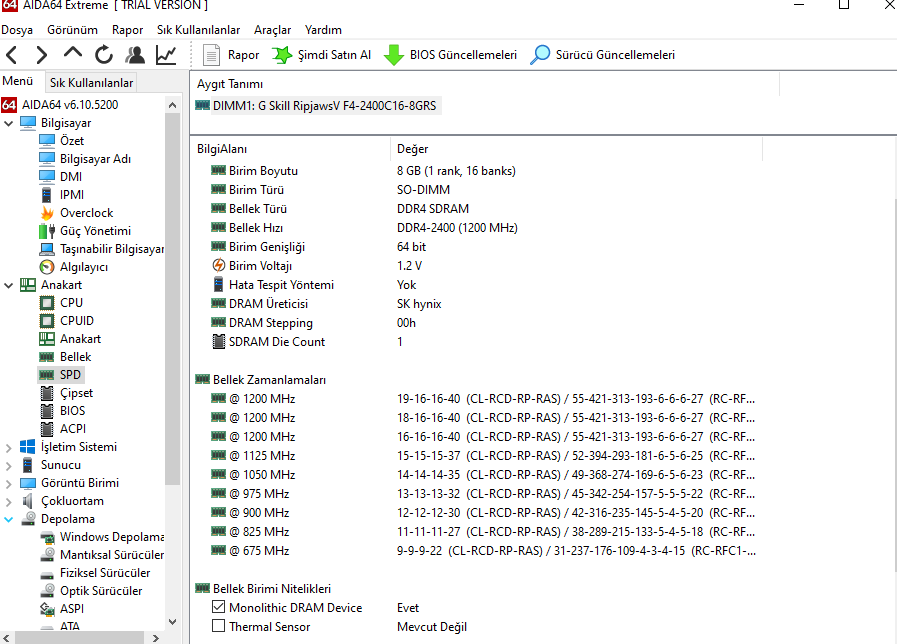Select the Özet tree item
The image size is (897, 644).
click(x=72, y=141)
